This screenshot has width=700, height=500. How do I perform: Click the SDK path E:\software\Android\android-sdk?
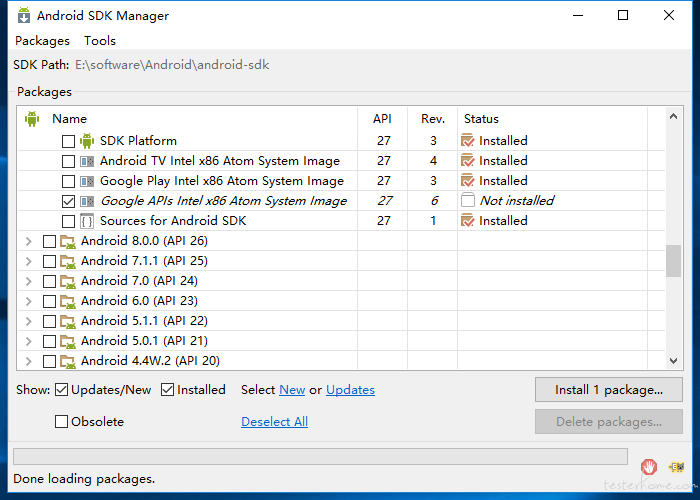pos(172,65)
